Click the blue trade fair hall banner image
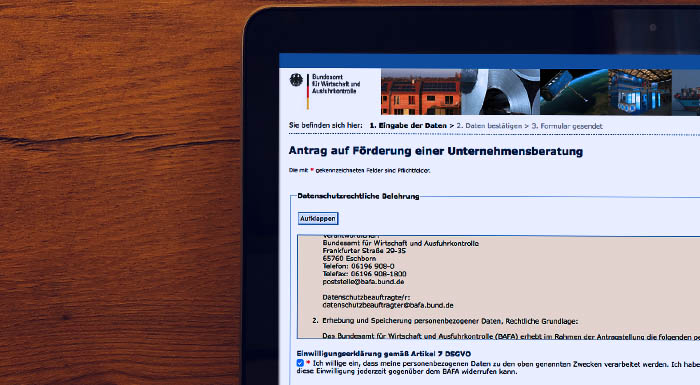 [640, 92]
